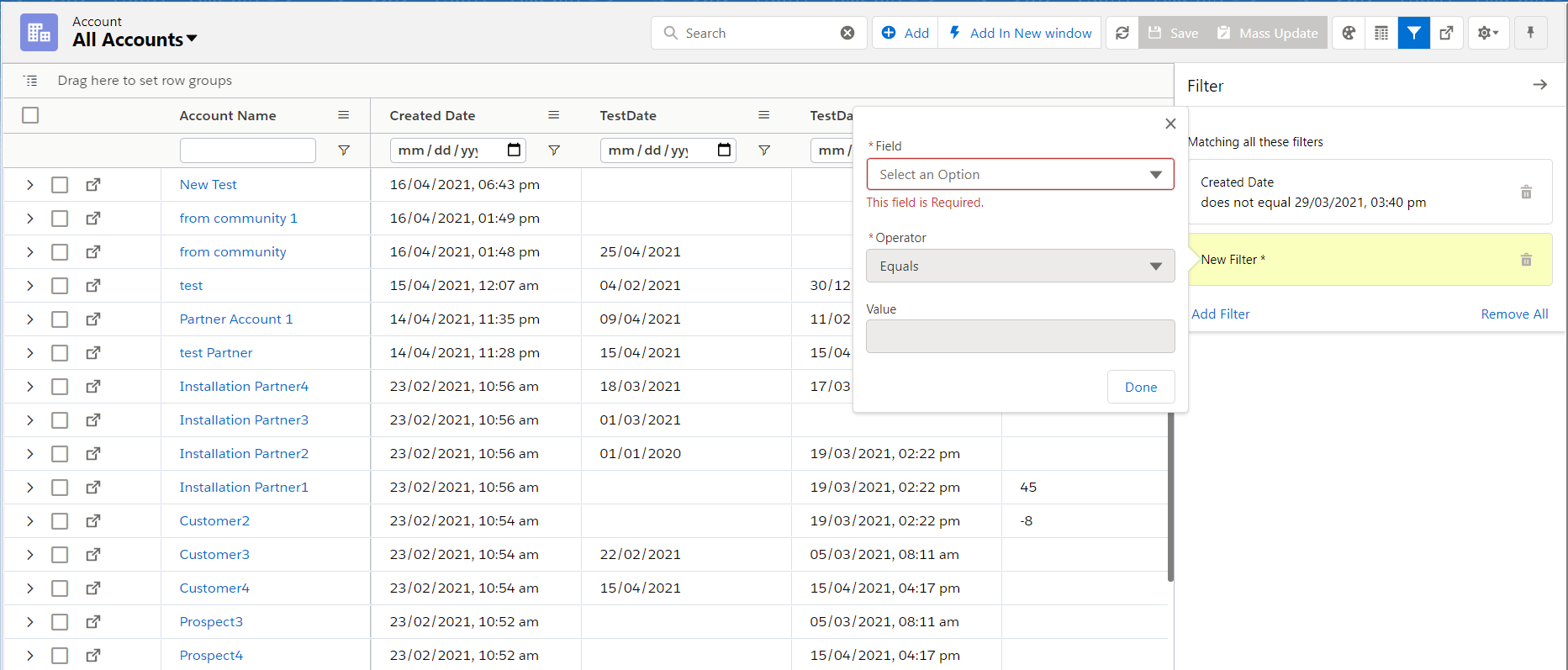Open the Field 'Select an Option' dropdown

pyautogui.click(x=1020, y=174)
